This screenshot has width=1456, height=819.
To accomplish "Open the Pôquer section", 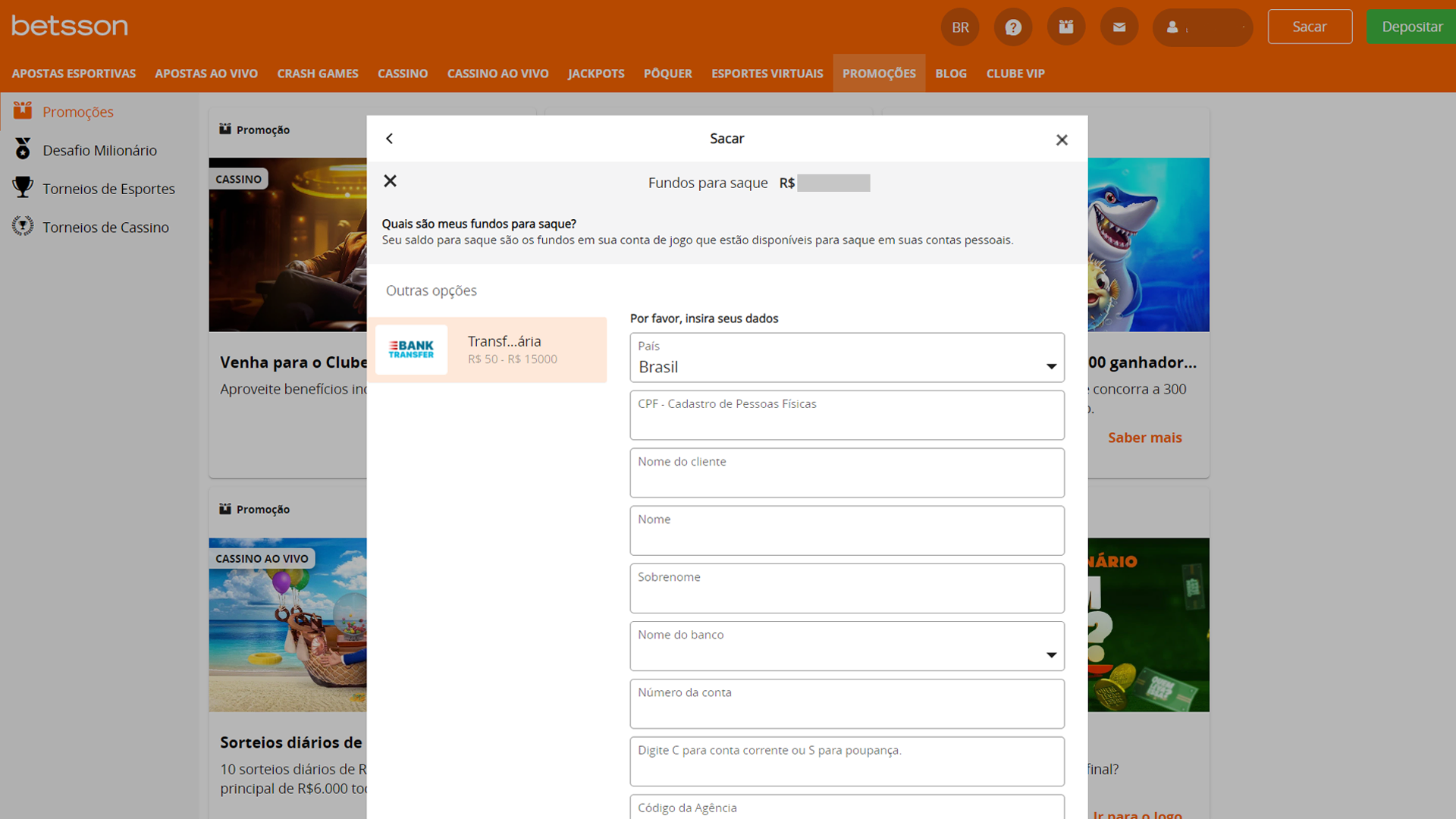I will coord(667,74).
